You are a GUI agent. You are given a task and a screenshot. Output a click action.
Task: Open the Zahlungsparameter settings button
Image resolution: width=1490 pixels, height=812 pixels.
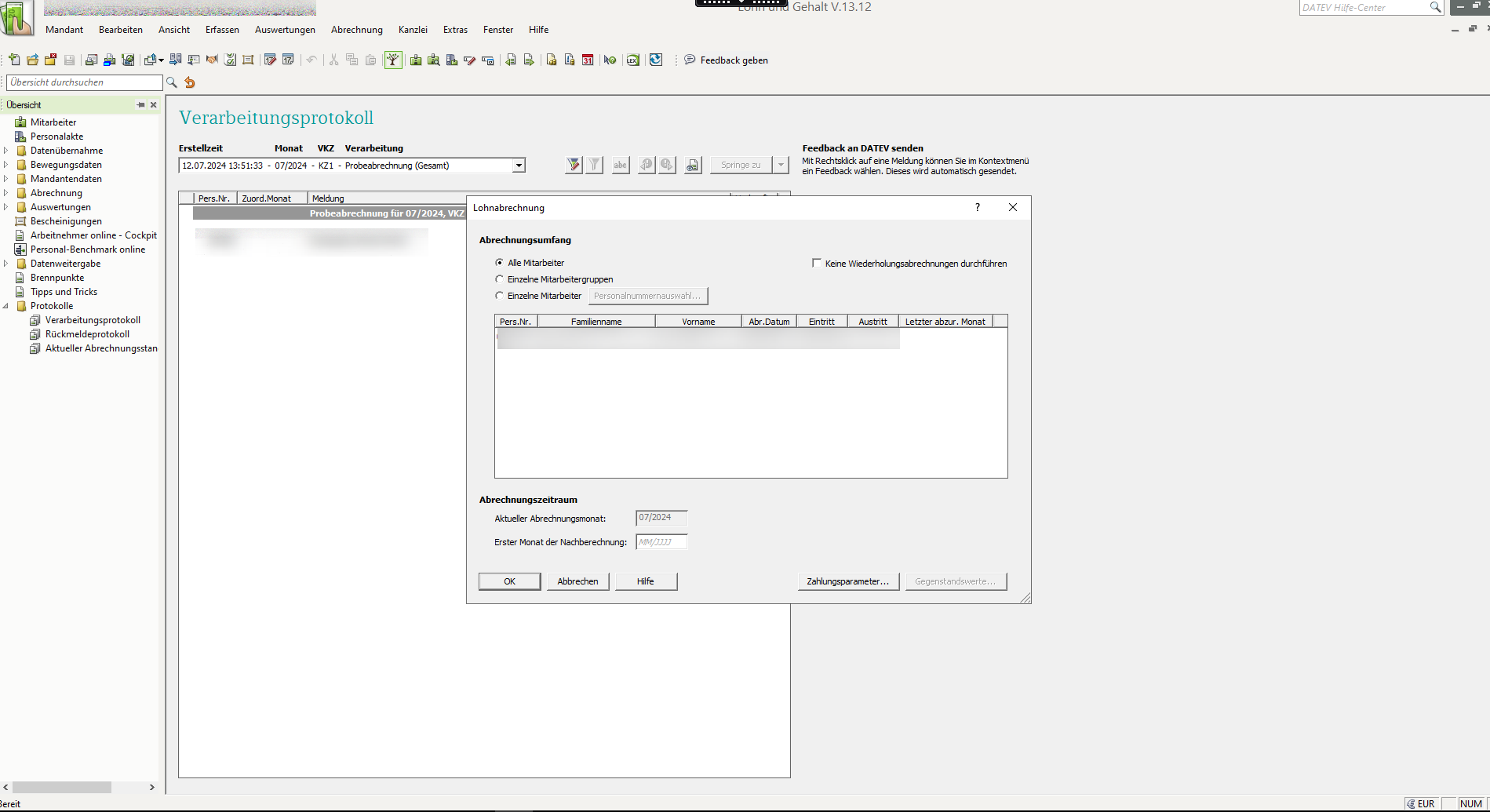click(x=847, y=581)
